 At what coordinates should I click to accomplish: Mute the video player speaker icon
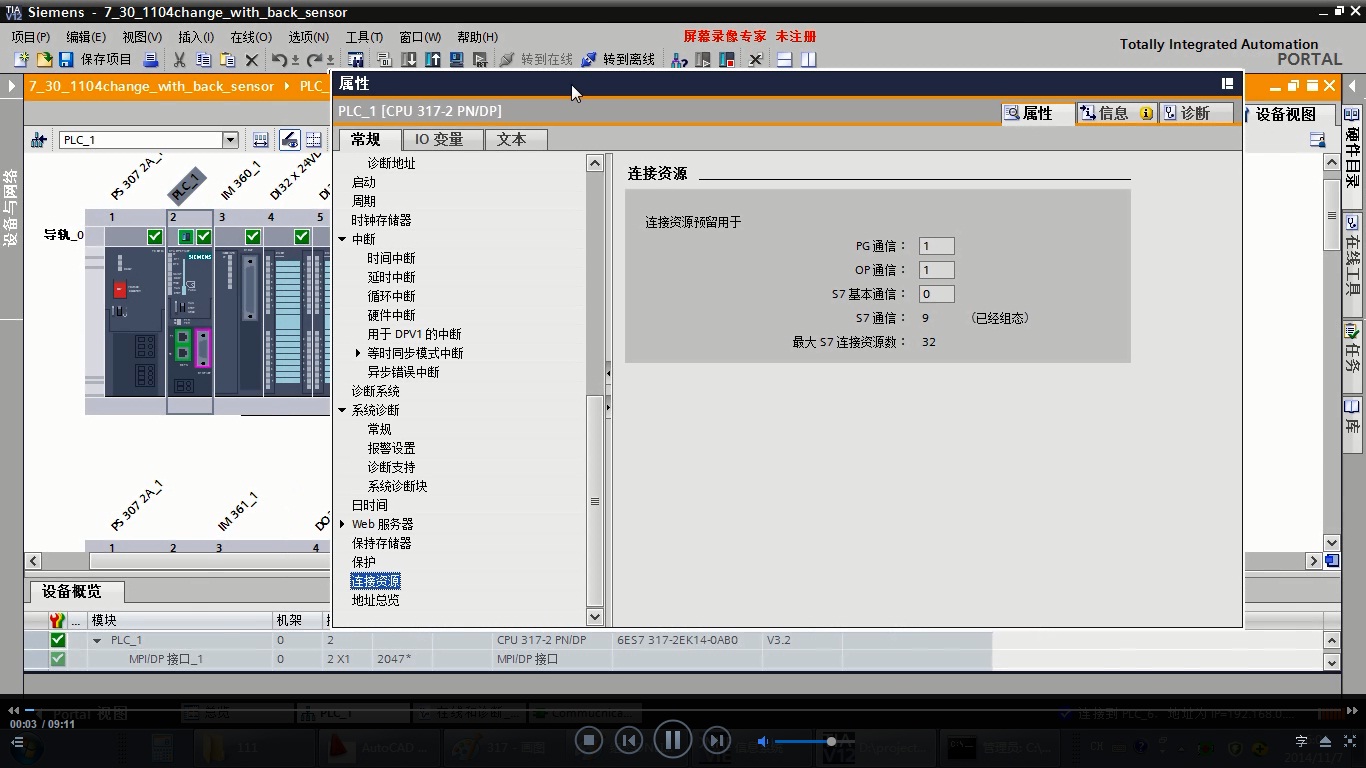pos(763,741)
